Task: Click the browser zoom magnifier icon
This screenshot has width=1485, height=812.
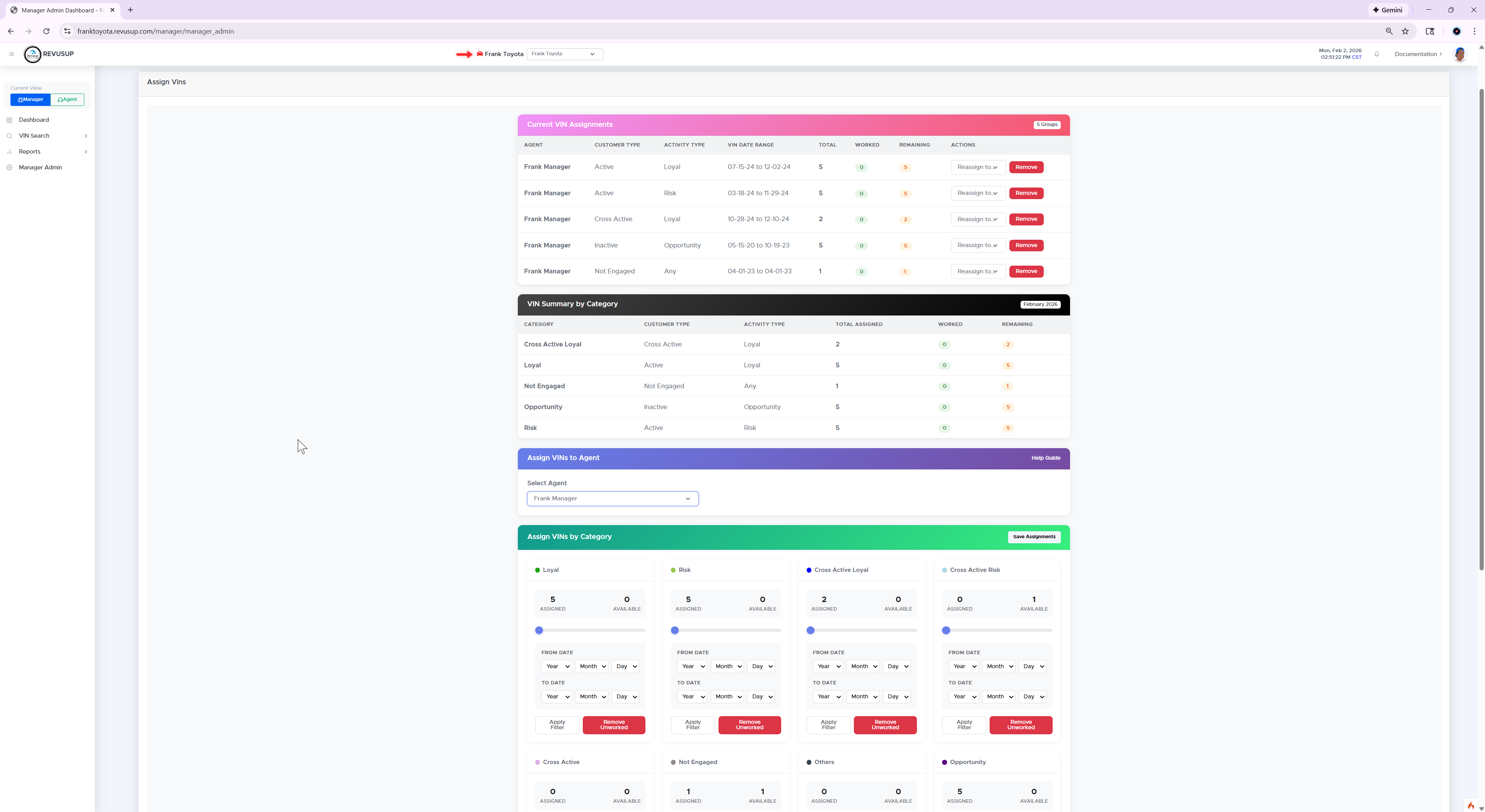Action: [x=1389, y=31]
